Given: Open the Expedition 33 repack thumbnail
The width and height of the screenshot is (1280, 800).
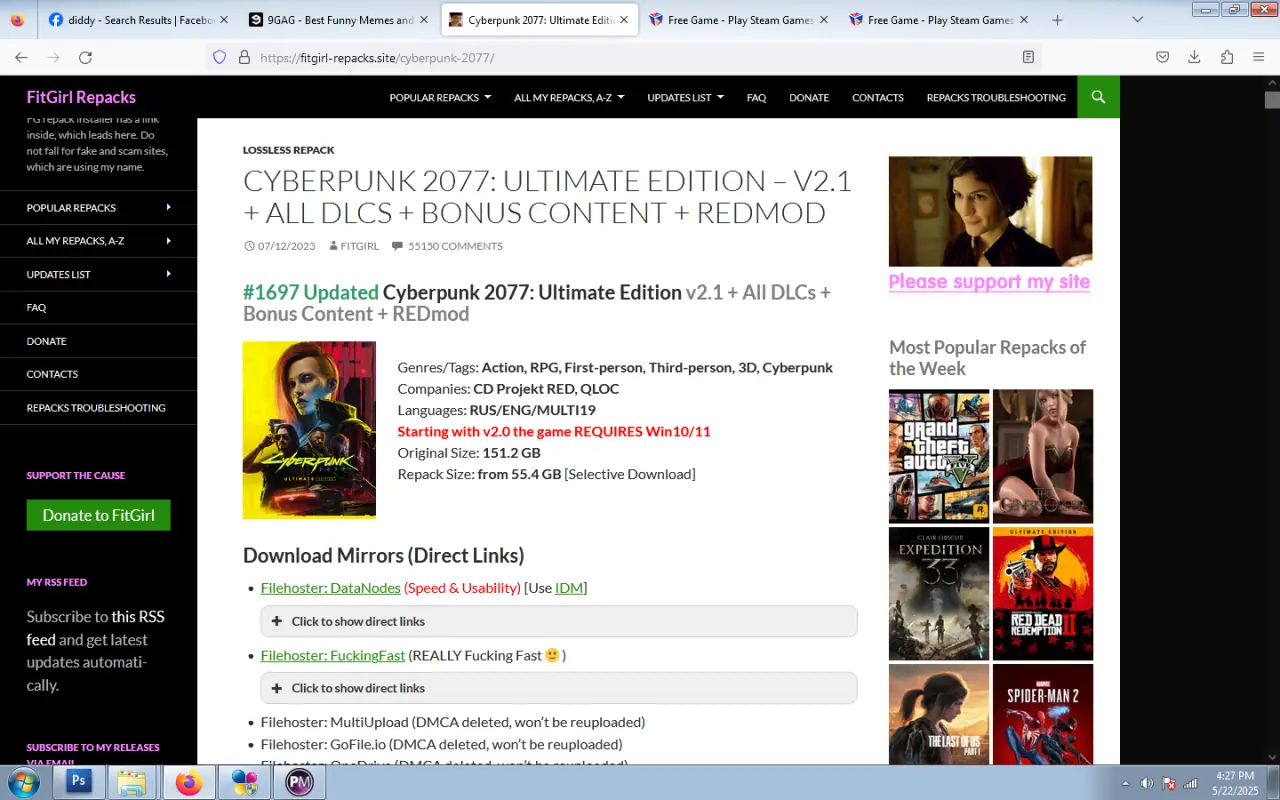Looking at the screenshot, I should tap(939, 594).
